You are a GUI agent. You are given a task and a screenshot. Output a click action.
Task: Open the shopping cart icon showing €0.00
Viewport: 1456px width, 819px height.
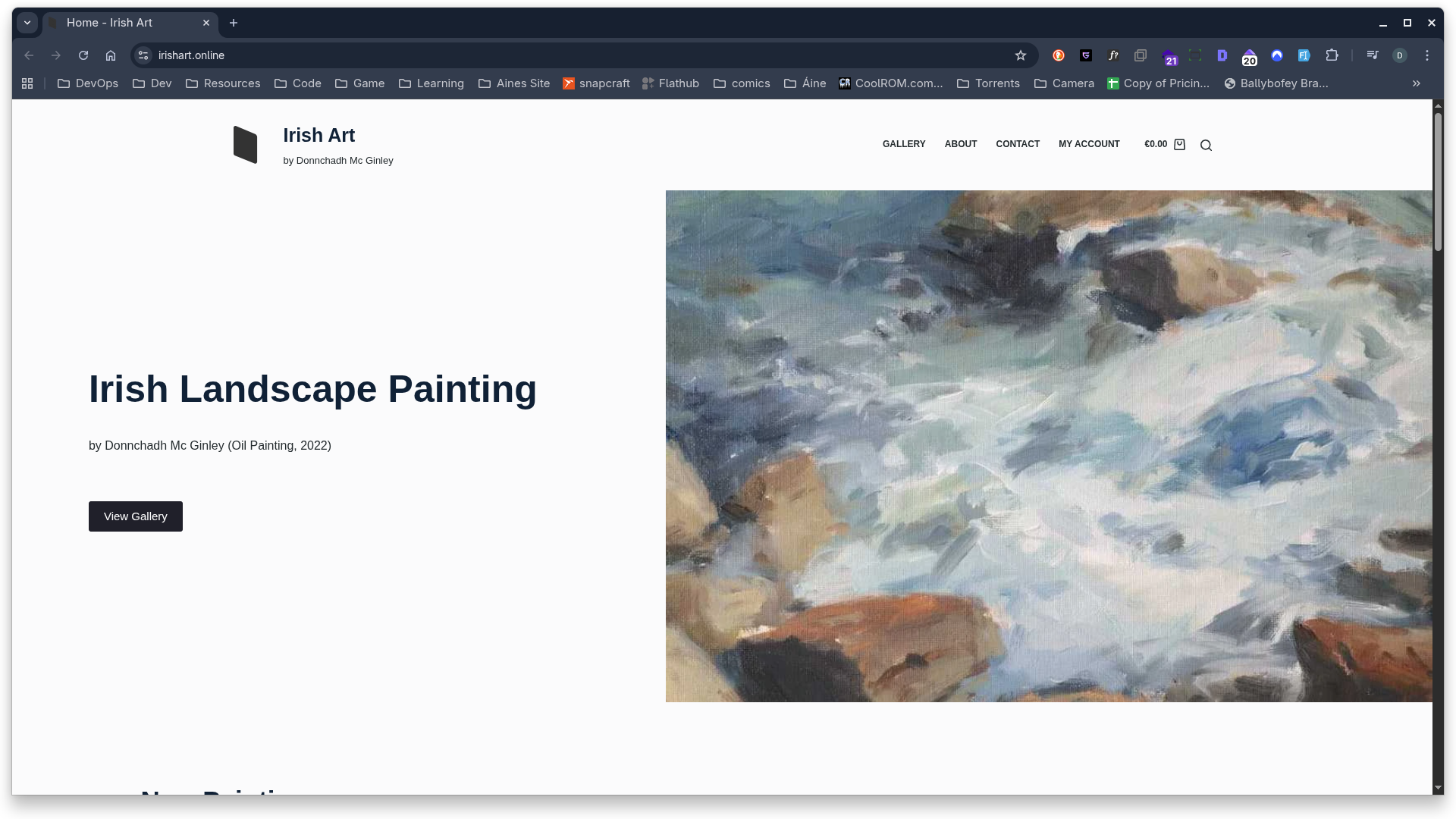pos(1179,144)
